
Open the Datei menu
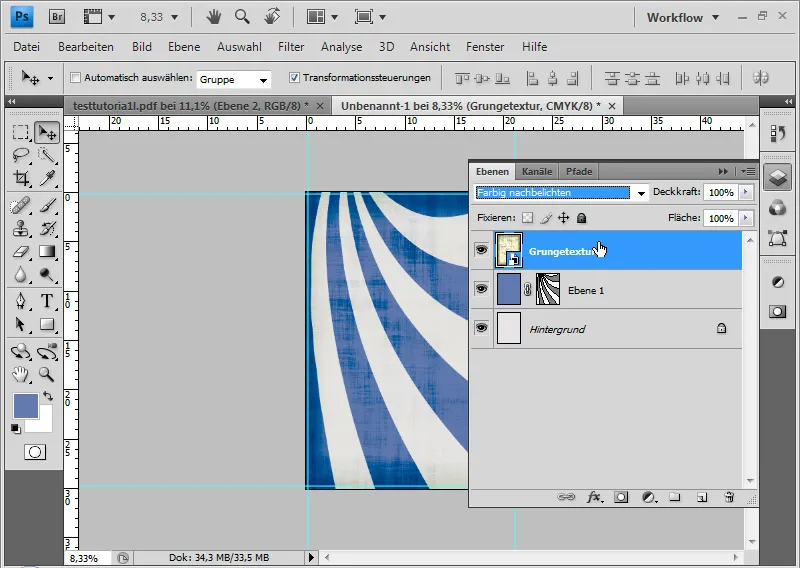point(27,47)
